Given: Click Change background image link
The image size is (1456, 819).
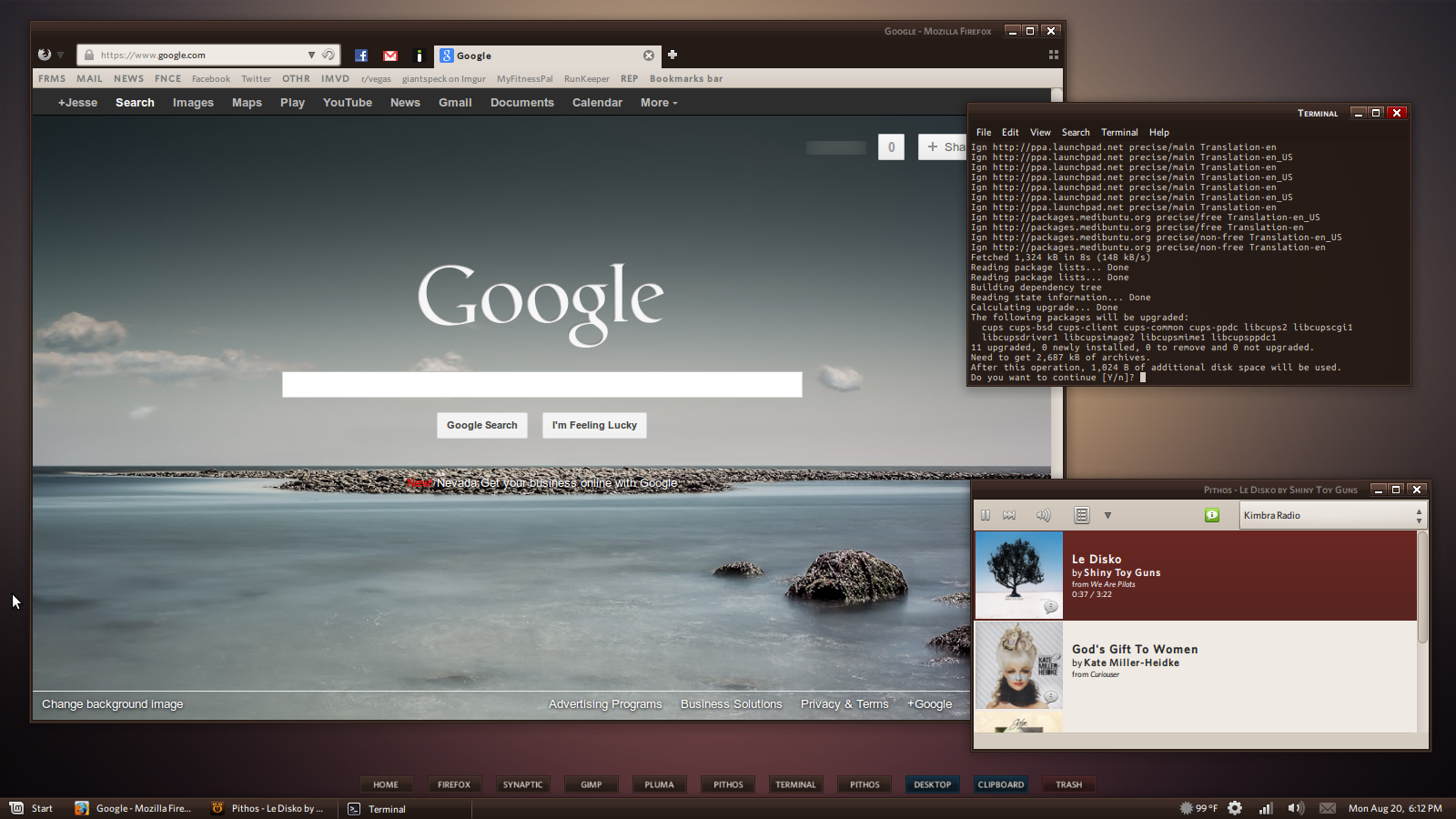Looking at the screenshot, I should (113, 704).
